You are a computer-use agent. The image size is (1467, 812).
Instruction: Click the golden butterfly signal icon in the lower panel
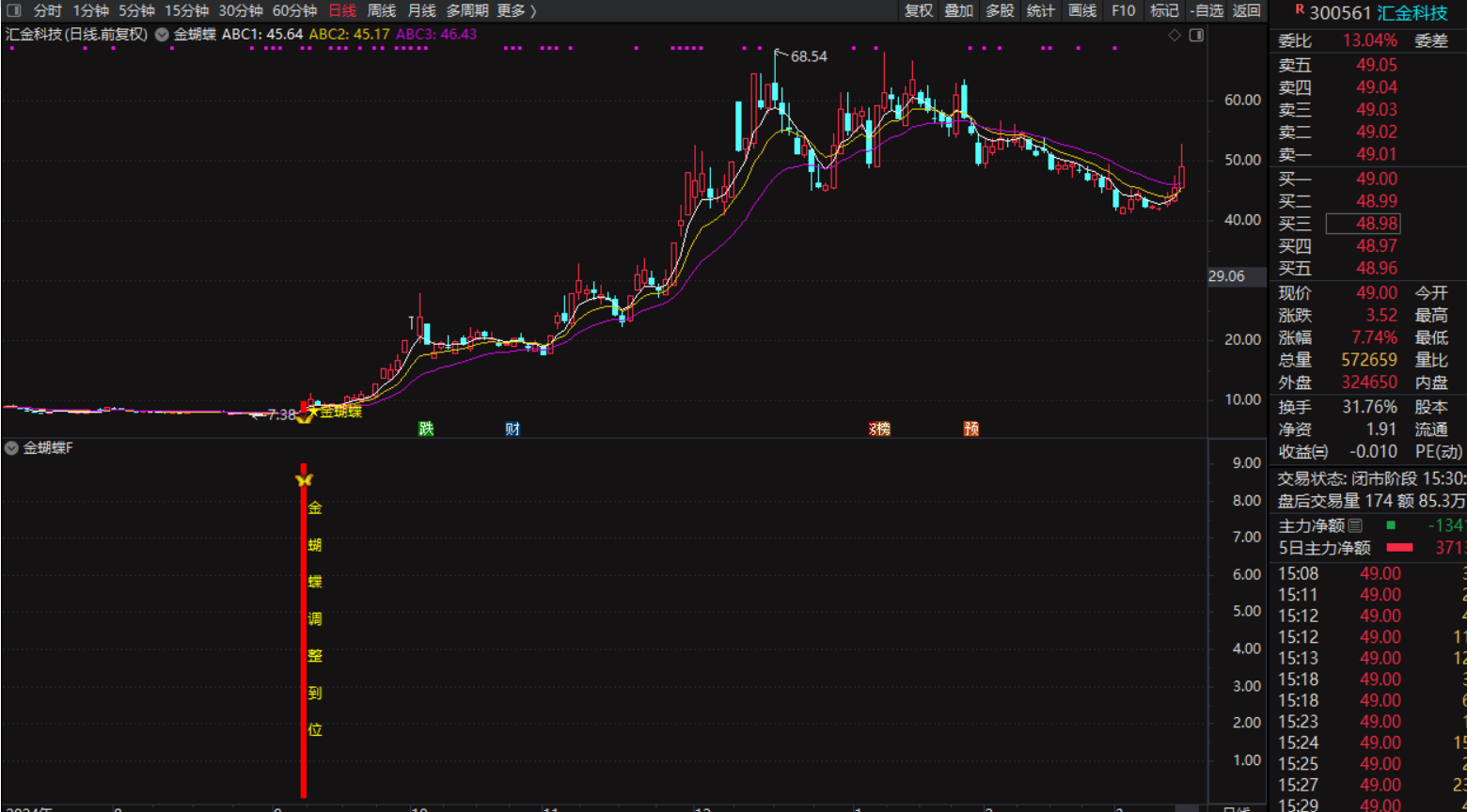(x=304, y=480)
